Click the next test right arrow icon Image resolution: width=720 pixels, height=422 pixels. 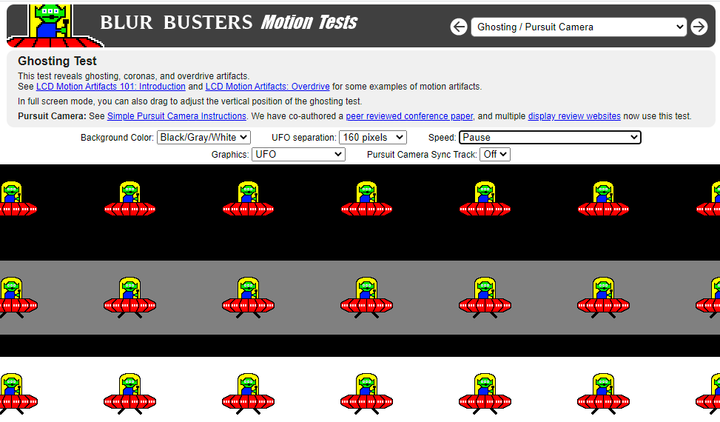(x=699, y=27)
